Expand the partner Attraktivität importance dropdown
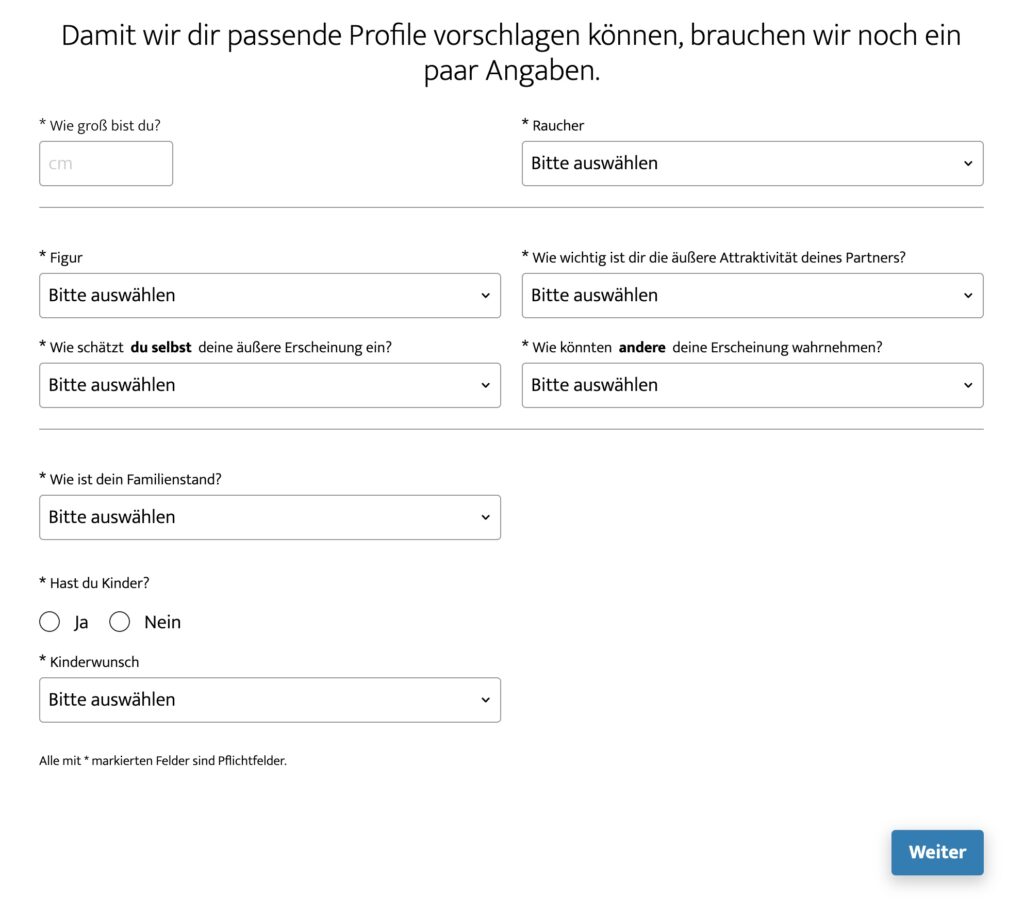Image resolution: width=1024 pixels, height=912 pixels. [x=740, y=295]
